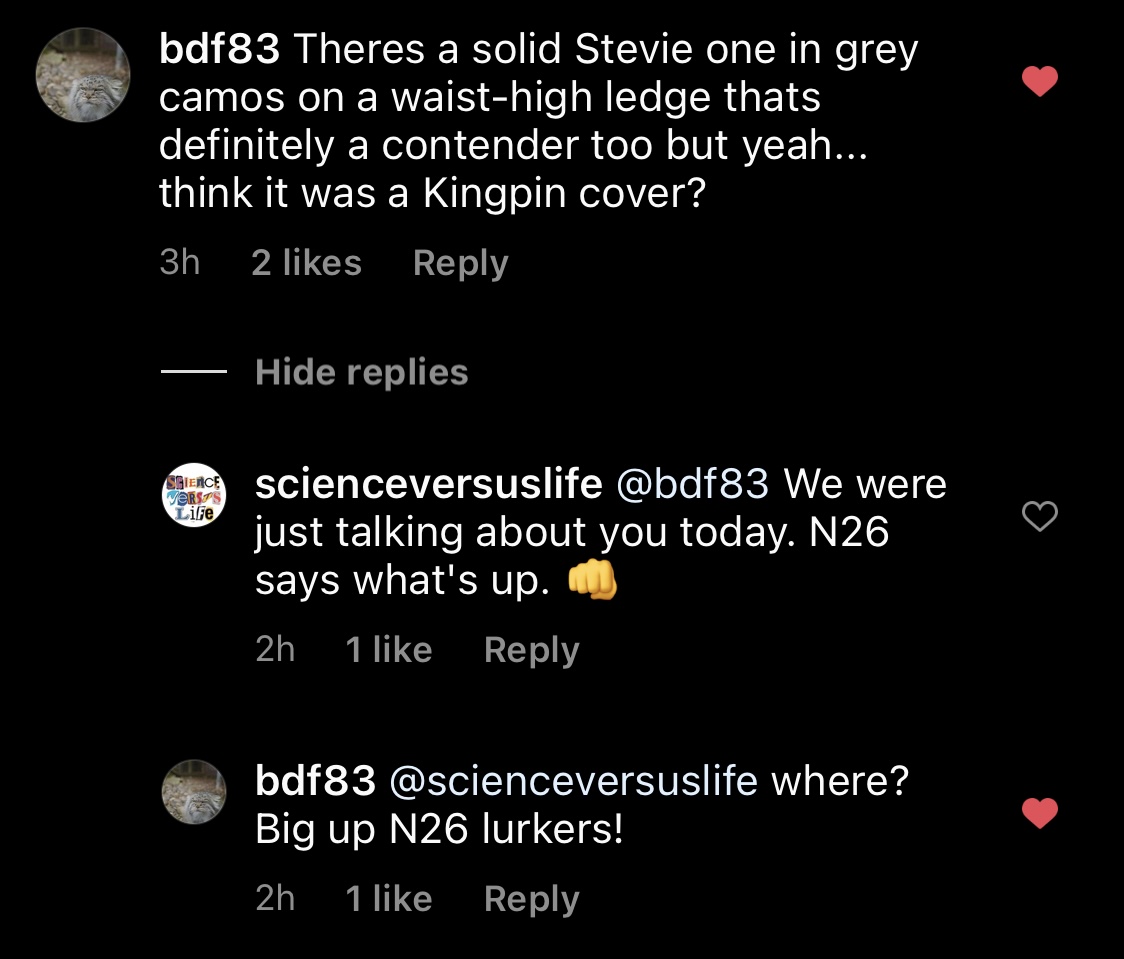Reply to bdf83's "where?" comment
1124x959 pixels.
point(531,898)
